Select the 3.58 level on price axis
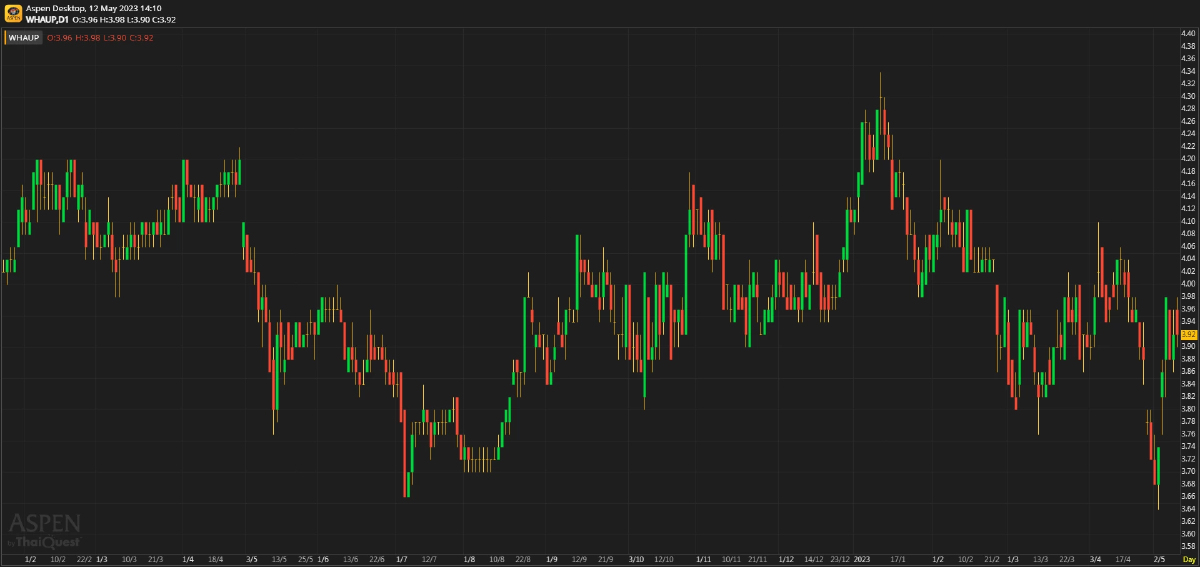Viewport: 1200px width, 567px height. click(1188, 546)
